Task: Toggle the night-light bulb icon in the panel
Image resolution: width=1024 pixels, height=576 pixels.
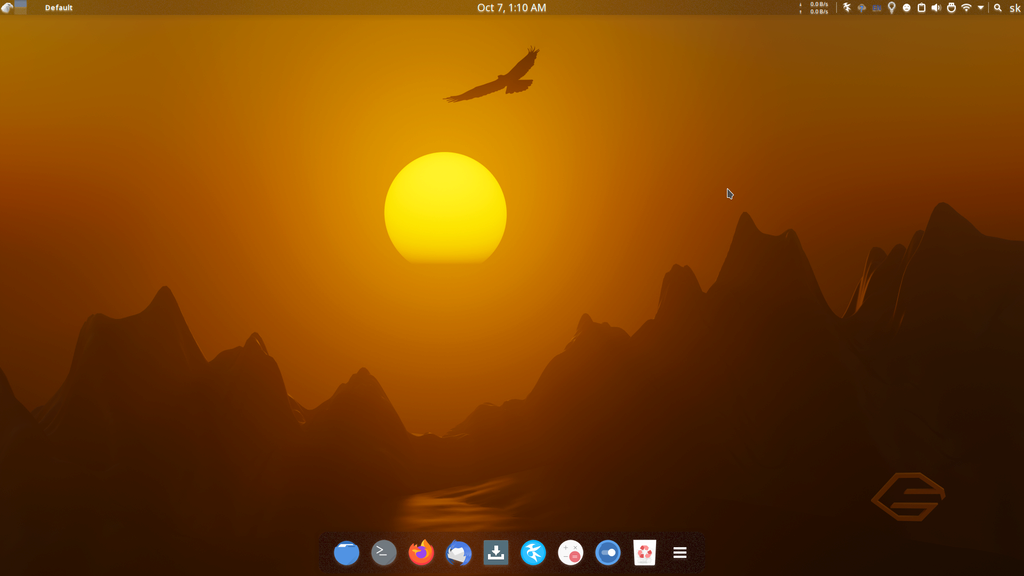Action: (891, 8)
